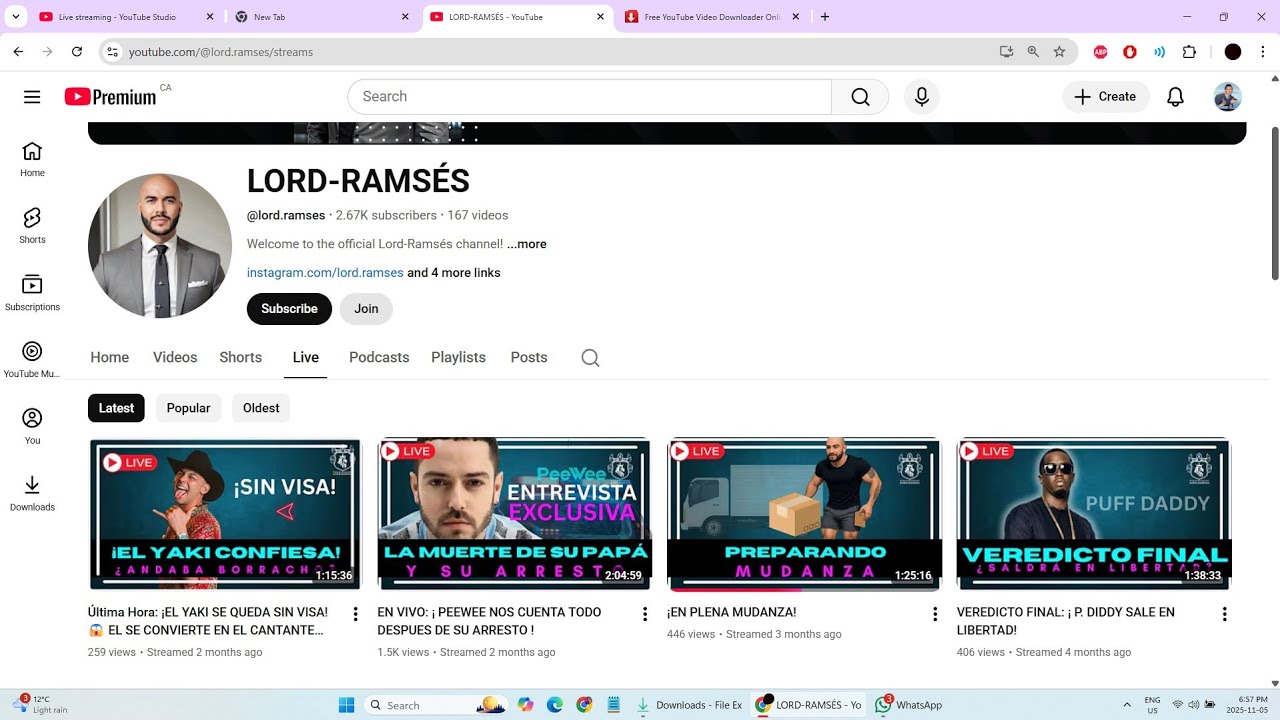The height and width of the screenshot is (720, 1280).
Task: Open the red hand blocker extension
Action: [x=1130, y=52]
